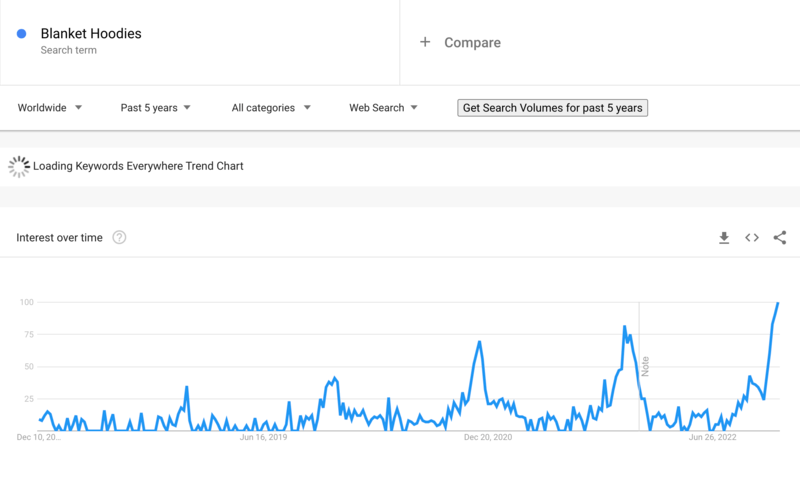800x489 pixels.
Task: Open the Interest over time help icon
Action: [119, 237]
